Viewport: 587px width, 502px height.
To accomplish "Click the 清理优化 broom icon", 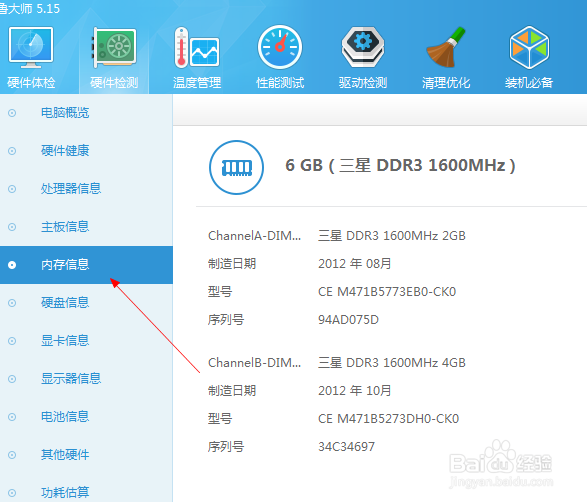I will click(x=446, y=47).
